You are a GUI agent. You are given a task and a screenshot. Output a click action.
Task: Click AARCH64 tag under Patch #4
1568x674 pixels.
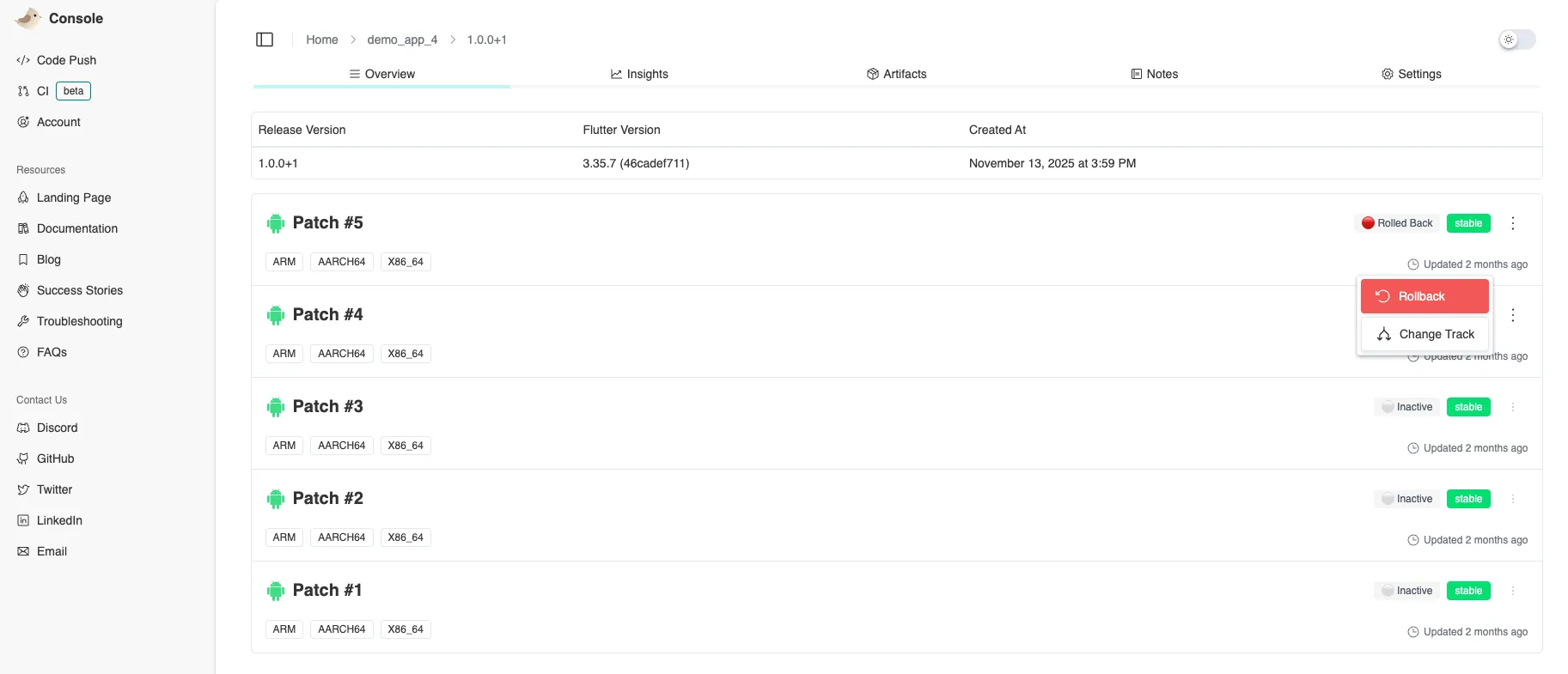coord(342,354)
